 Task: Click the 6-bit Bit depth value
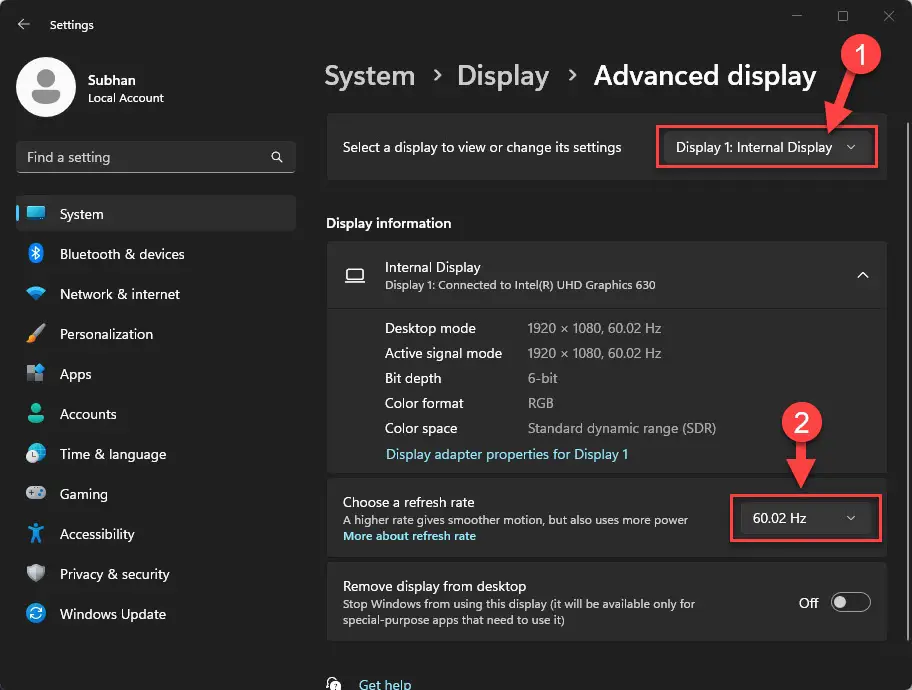pyautogui.click(x=542, y=378)
